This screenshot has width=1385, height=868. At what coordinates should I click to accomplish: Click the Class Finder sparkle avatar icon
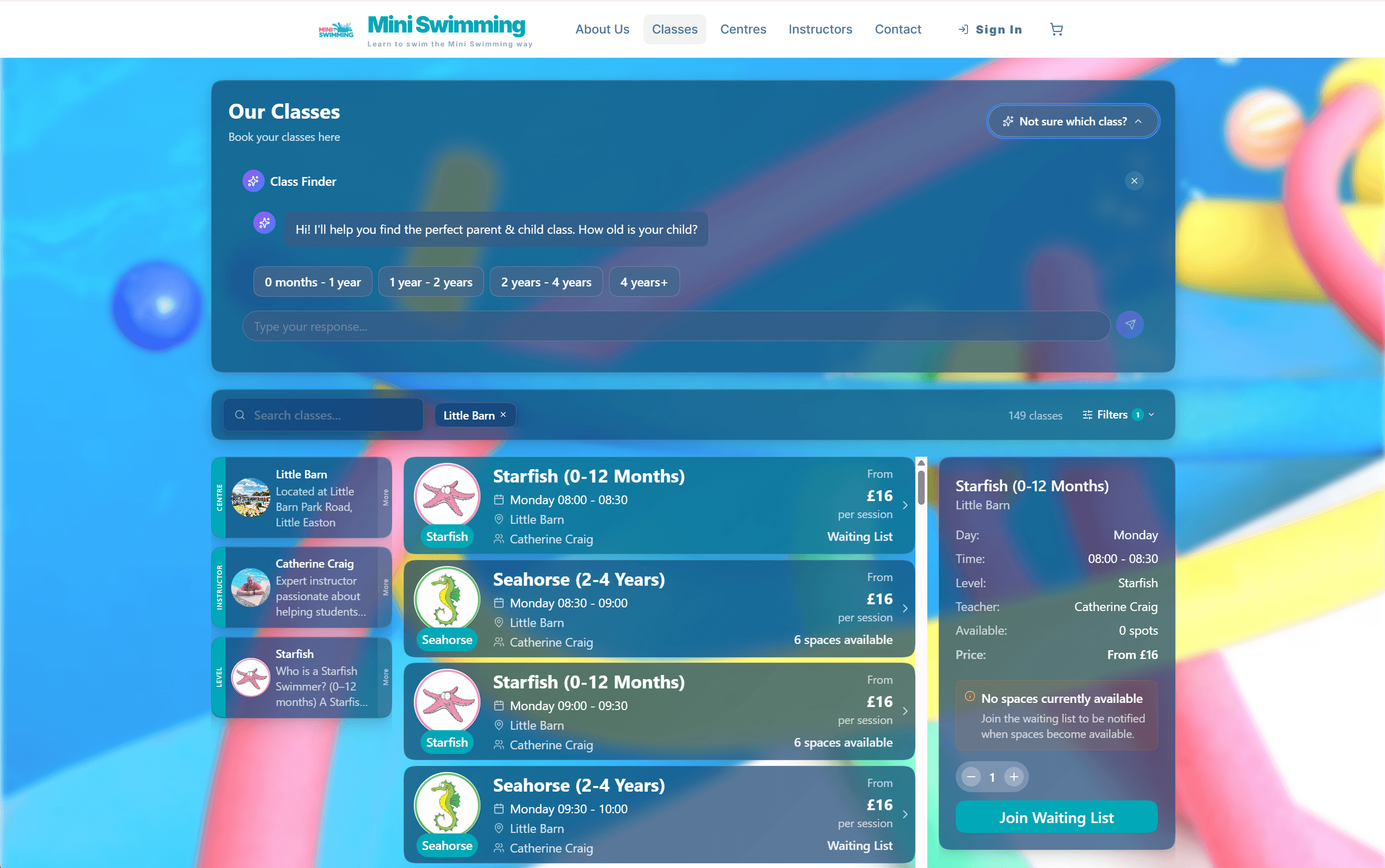(x=253, y=181)
